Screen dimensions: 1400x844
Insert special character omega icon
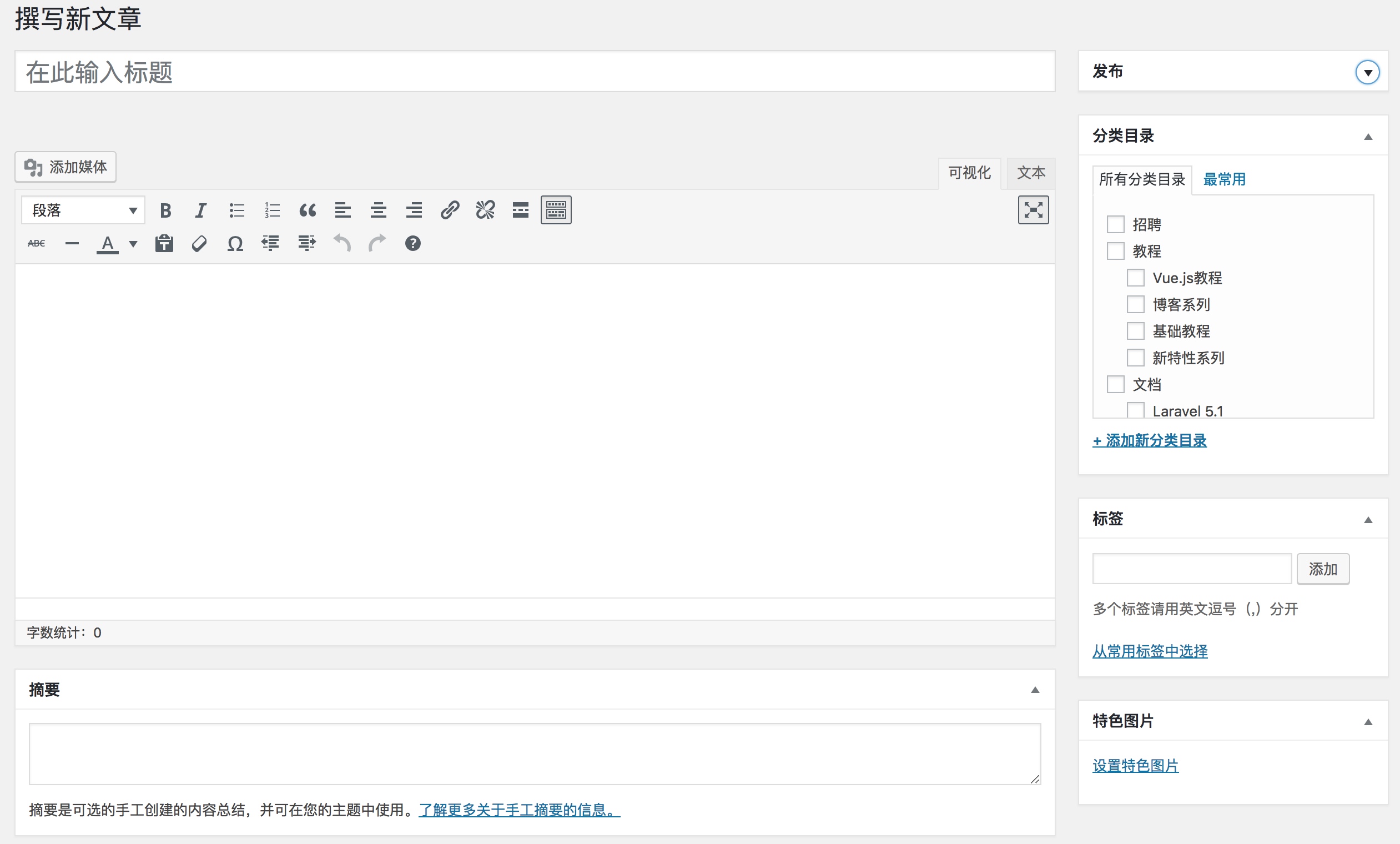pyautogui.click(x=235, y=243)
